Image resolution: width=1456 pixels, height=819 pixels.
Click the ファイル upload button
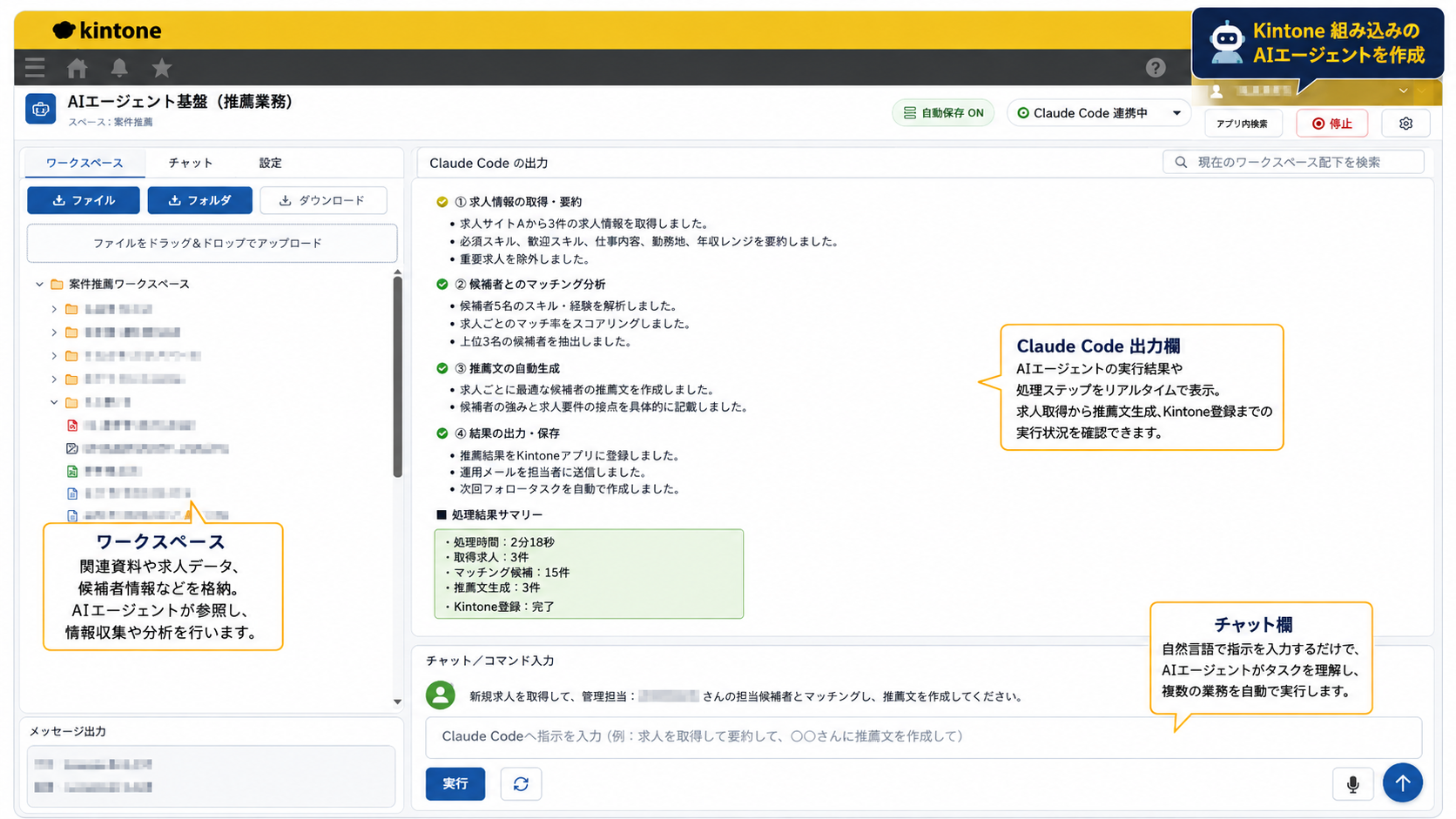pos(84,200)
